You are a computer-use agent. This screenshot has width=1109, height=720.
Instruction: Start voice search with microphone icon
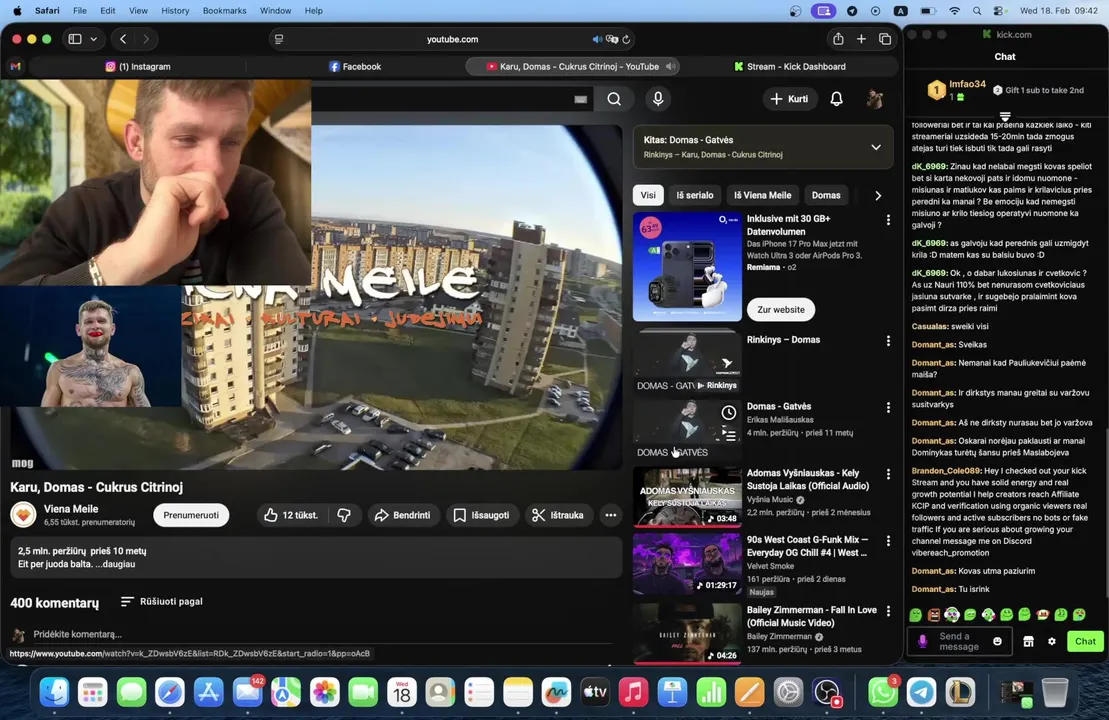click(658, 99)
